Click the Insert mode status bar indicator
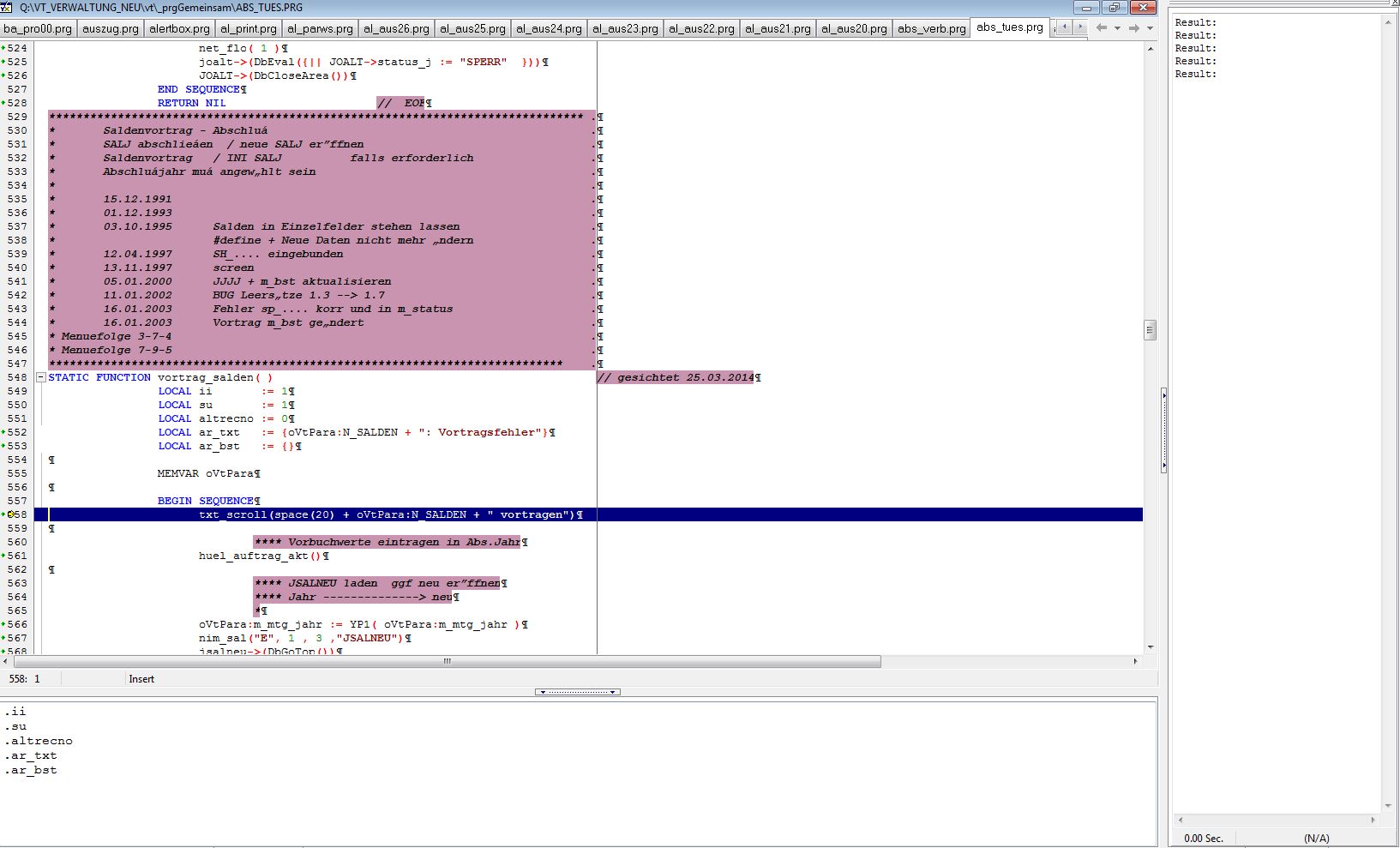Image resolution: width=1400 pixels, height=848 pixels. point(141,679)
